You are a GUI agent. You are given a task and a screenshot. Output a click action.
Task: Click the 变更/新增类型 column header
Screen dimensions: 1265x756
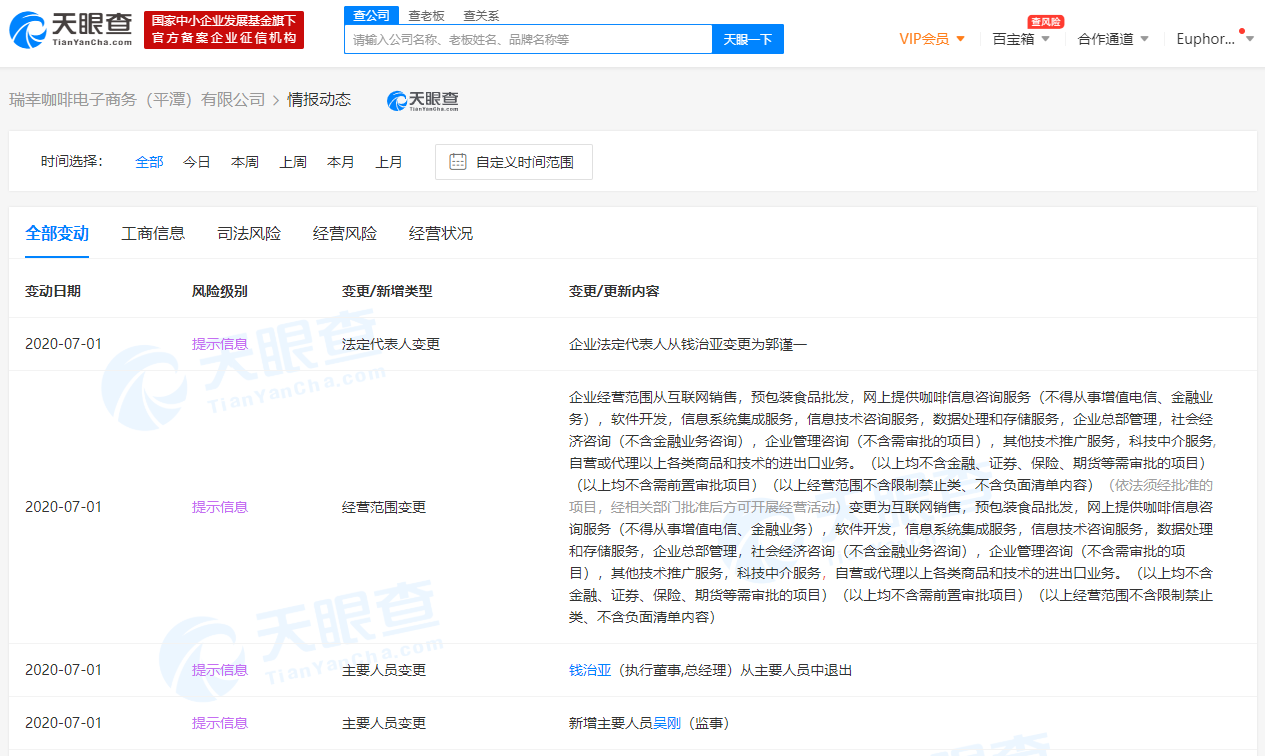pyautogui.click(x=387, y=291)
